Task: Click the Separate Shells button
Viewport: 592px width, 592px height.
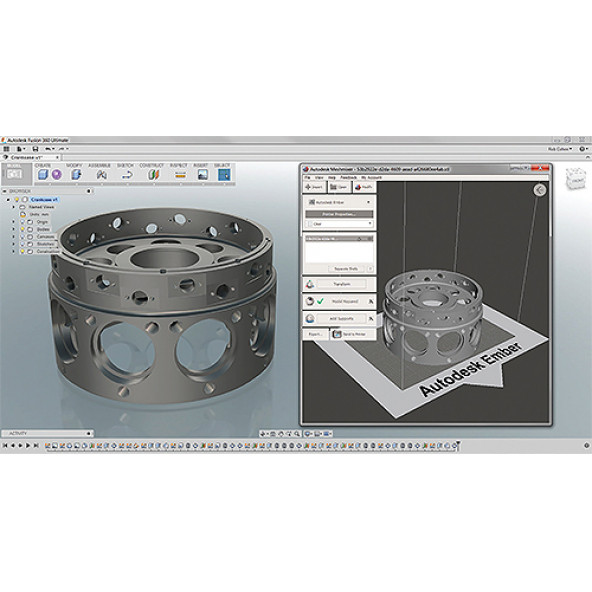Action: (346, 269)
